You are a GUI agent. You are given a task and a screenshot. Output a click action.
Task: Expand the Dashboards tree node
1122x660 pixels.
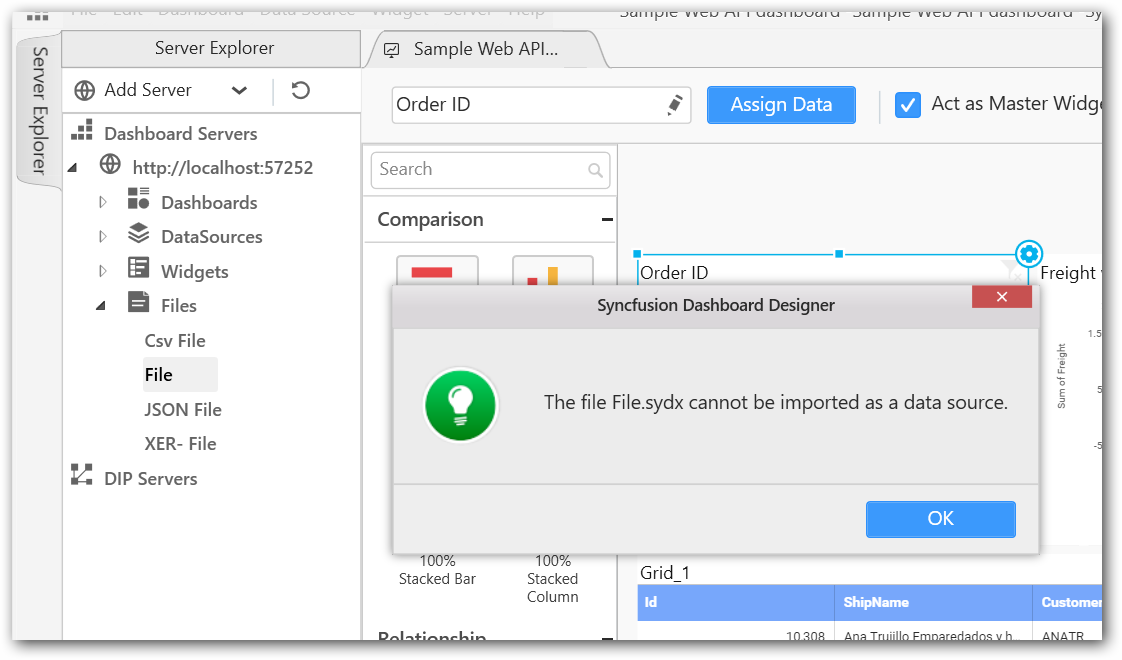click(103, 203)
